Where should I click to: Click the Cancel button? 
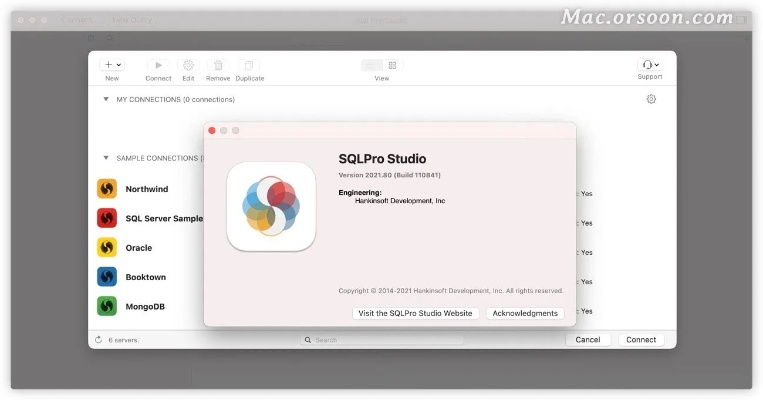tap(588, 340)
